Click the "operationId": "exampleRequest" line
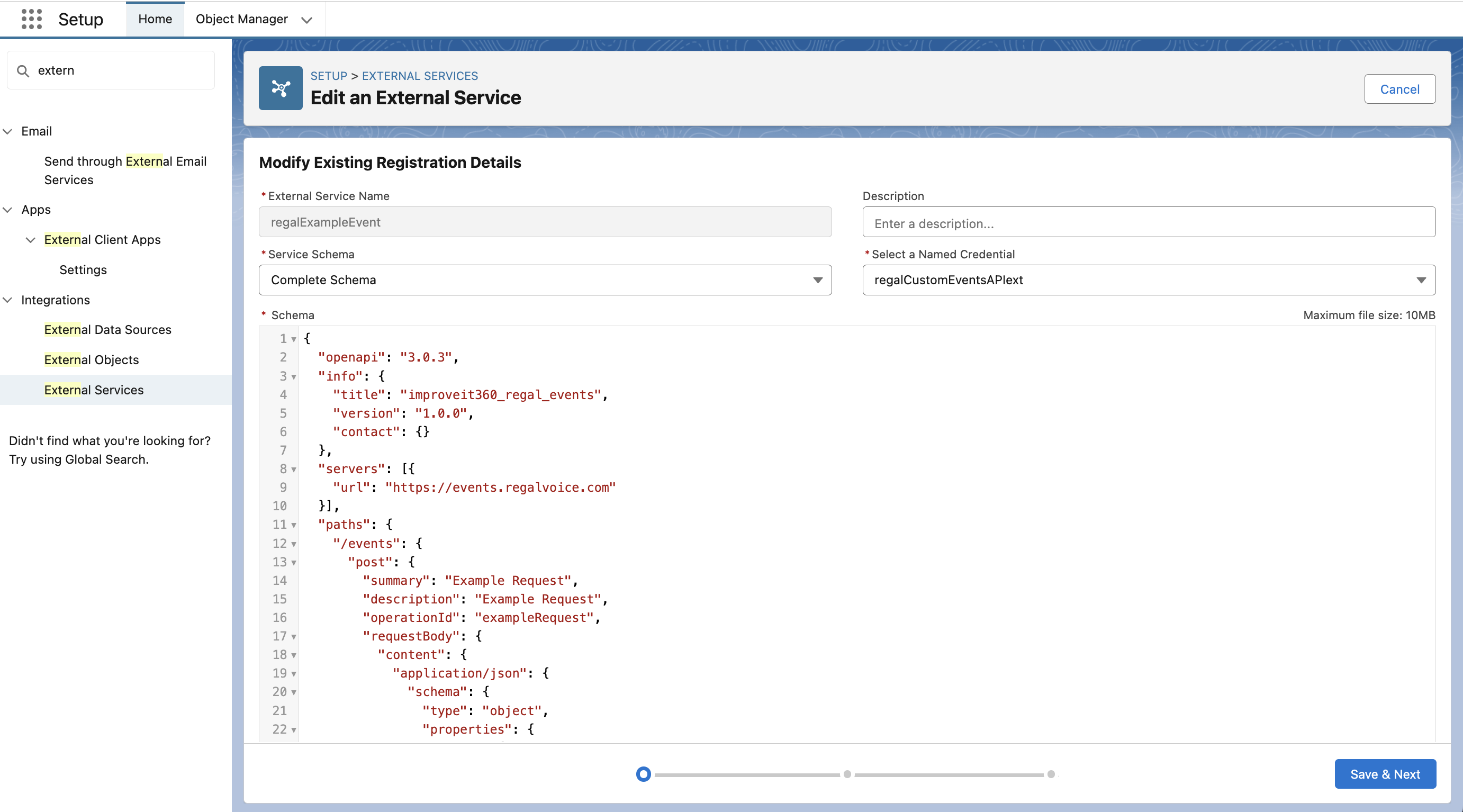Viewport: 1463px width, 812px height. (482, 618)
